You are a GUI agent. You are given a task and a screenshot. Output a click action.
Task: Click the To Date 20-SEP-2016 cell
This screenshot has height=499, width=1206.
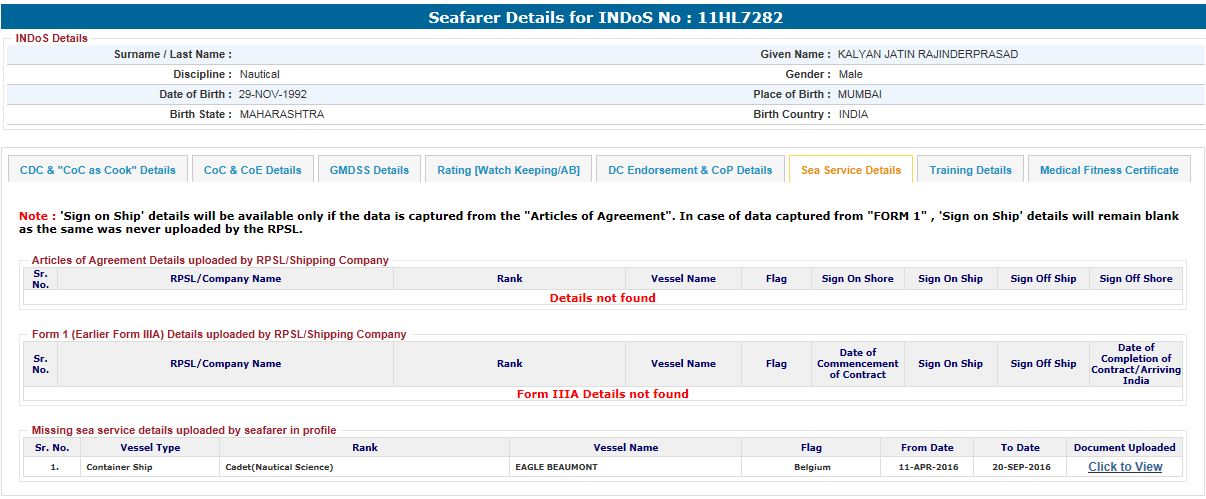tap(1020, 467)
